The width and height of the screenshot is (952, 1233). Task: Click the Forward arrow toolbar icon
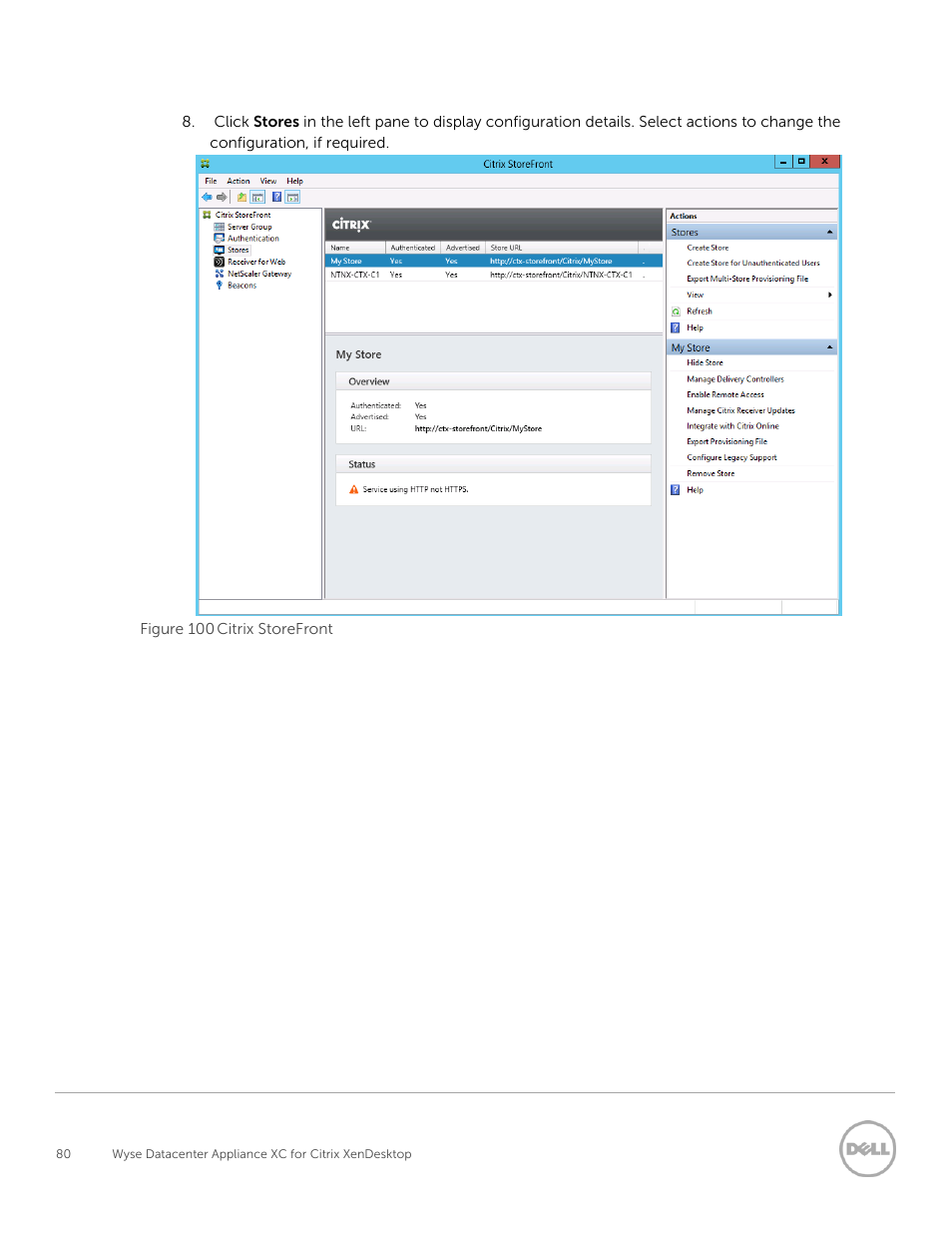tap(222, 197)
